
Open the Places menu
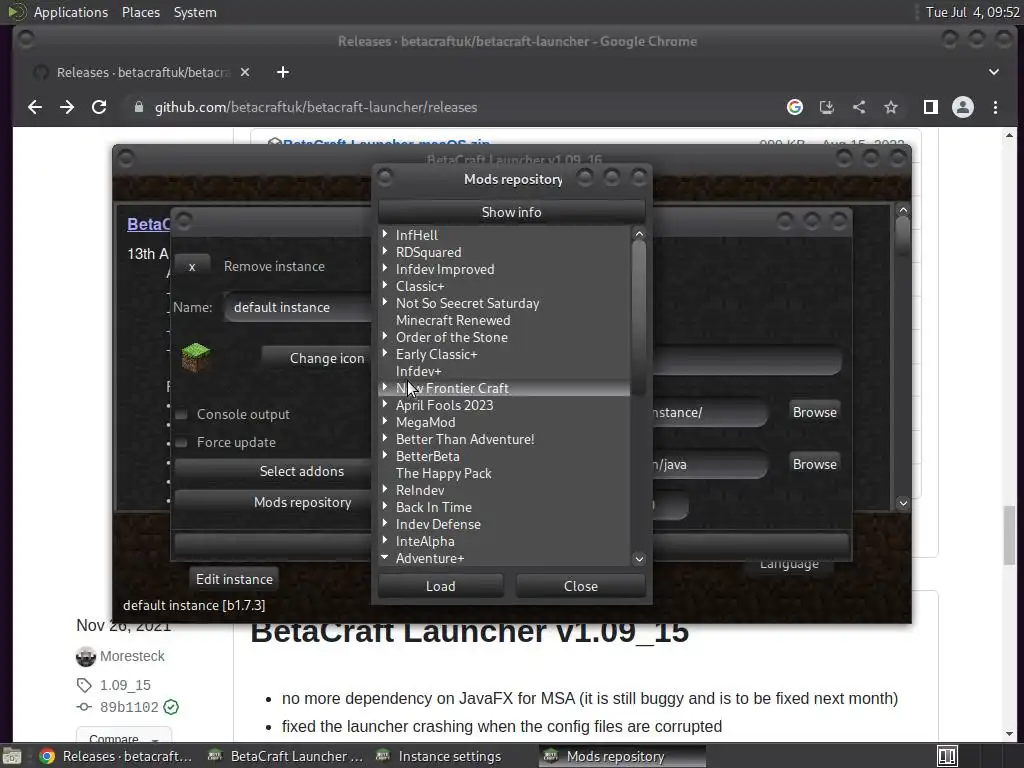click(141, 12)
